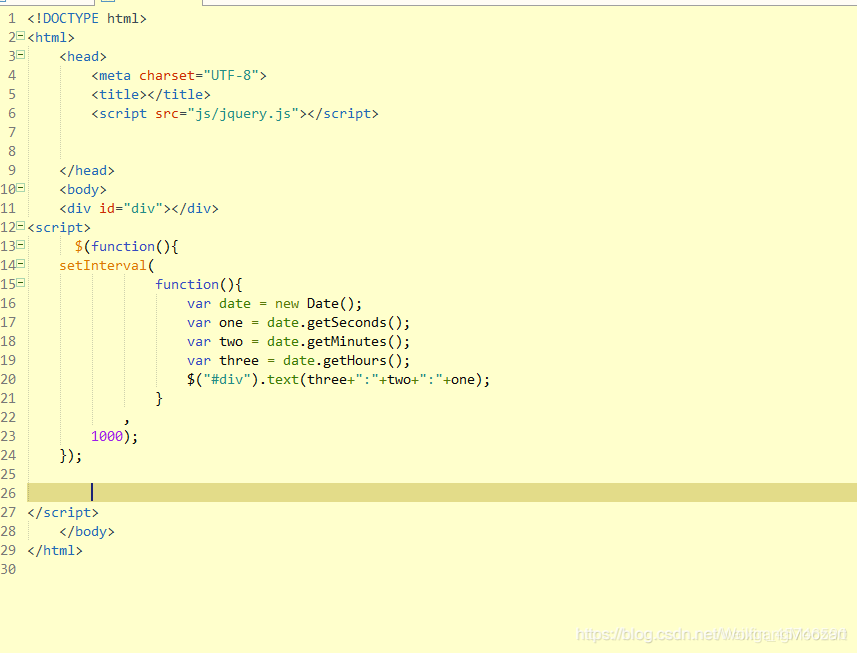Collapse the setInterval fold on line 14
The height and width of the screenshot is (653, 857).
tap(21, 264)
